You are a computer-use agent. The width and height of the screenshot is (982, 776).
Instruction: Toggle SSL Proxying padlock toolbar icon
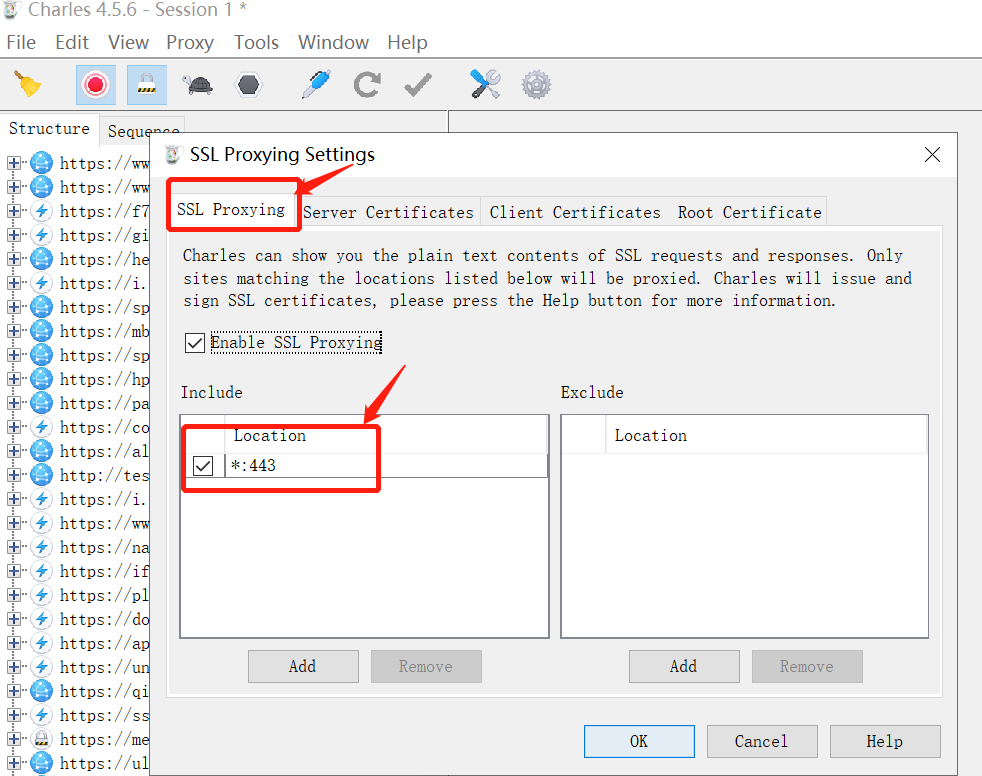147,85
